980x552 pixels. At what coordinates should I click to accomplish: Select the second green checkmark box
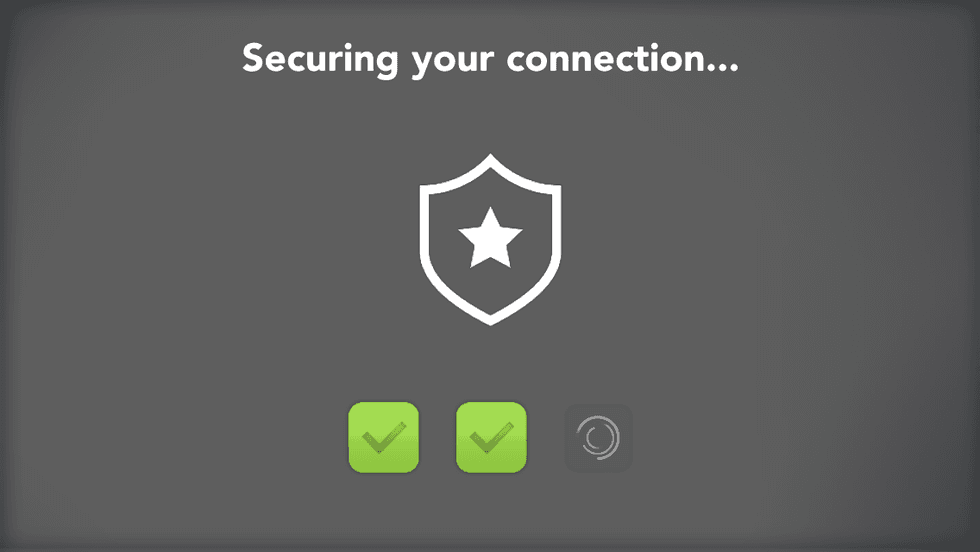(x=491, y=438)
